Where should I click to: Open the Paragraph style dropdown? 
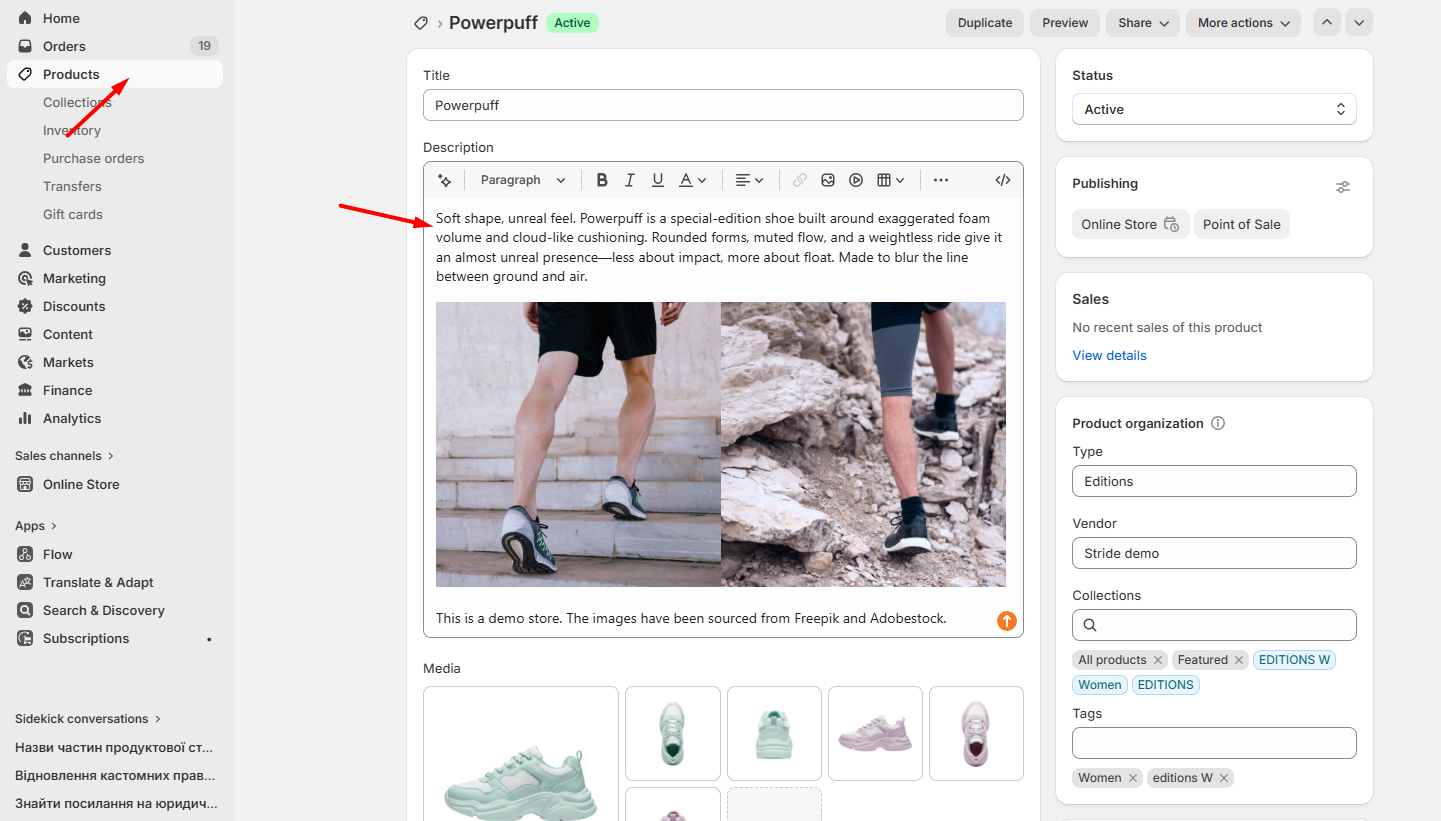coord(523,180)
